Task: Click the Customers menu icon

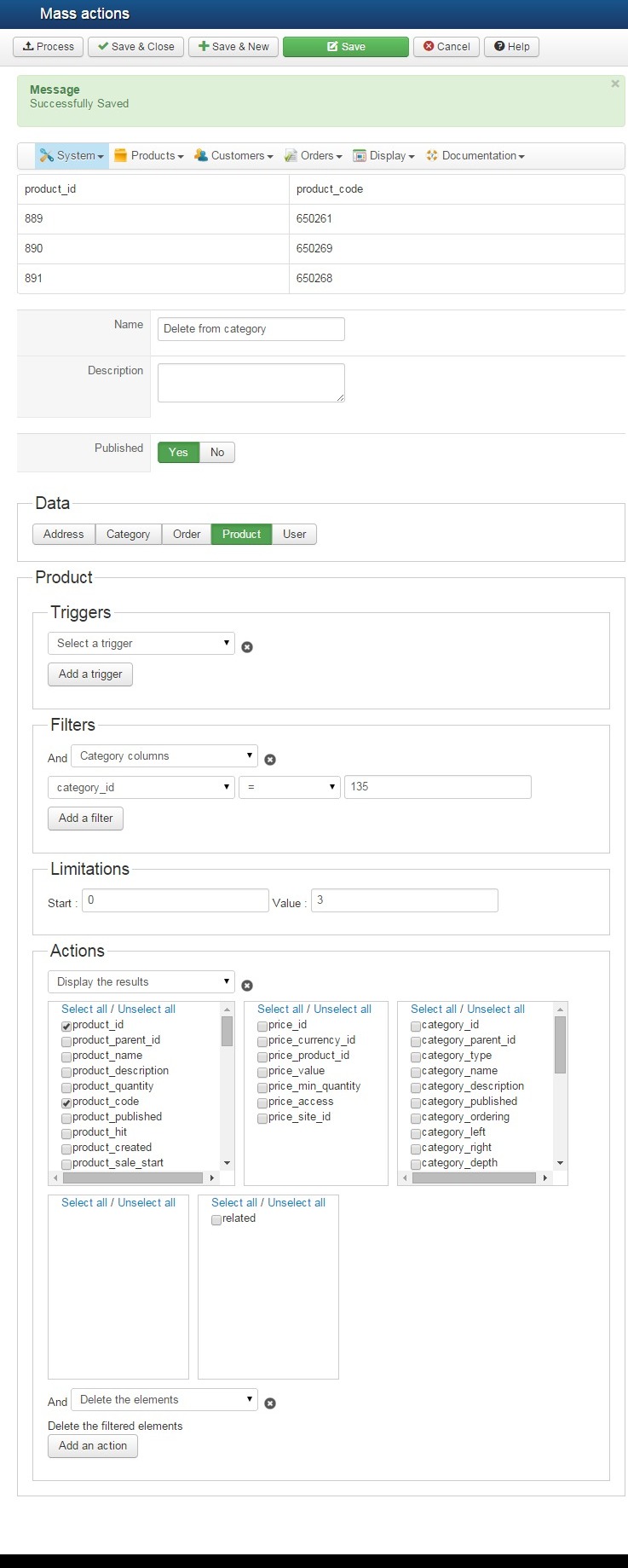Action: pyautogui.click(x=201, y=156)
